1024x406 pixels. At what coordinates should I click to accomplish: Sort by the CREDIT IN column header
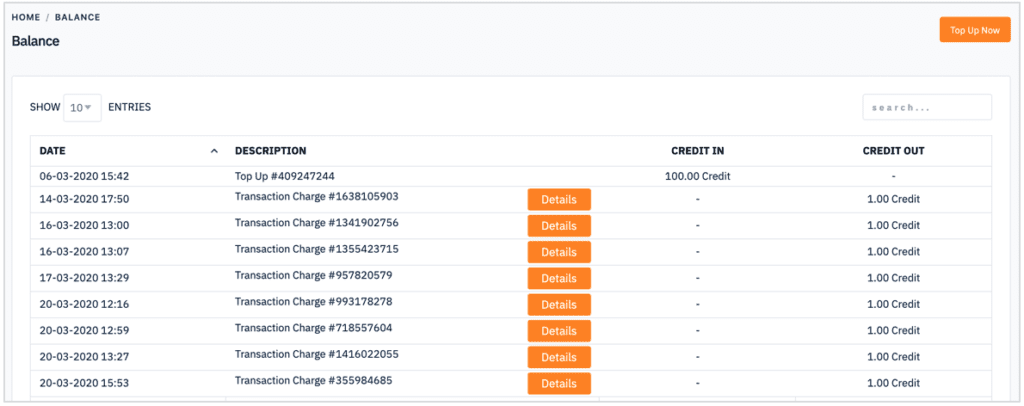697,151
